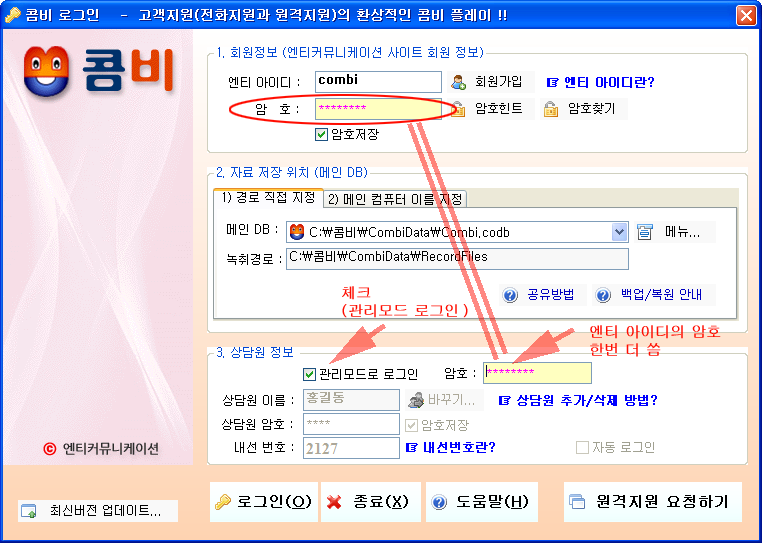Click the member 암호 password field
Viewport: 762px width, 543px height.
click(378, 109)
